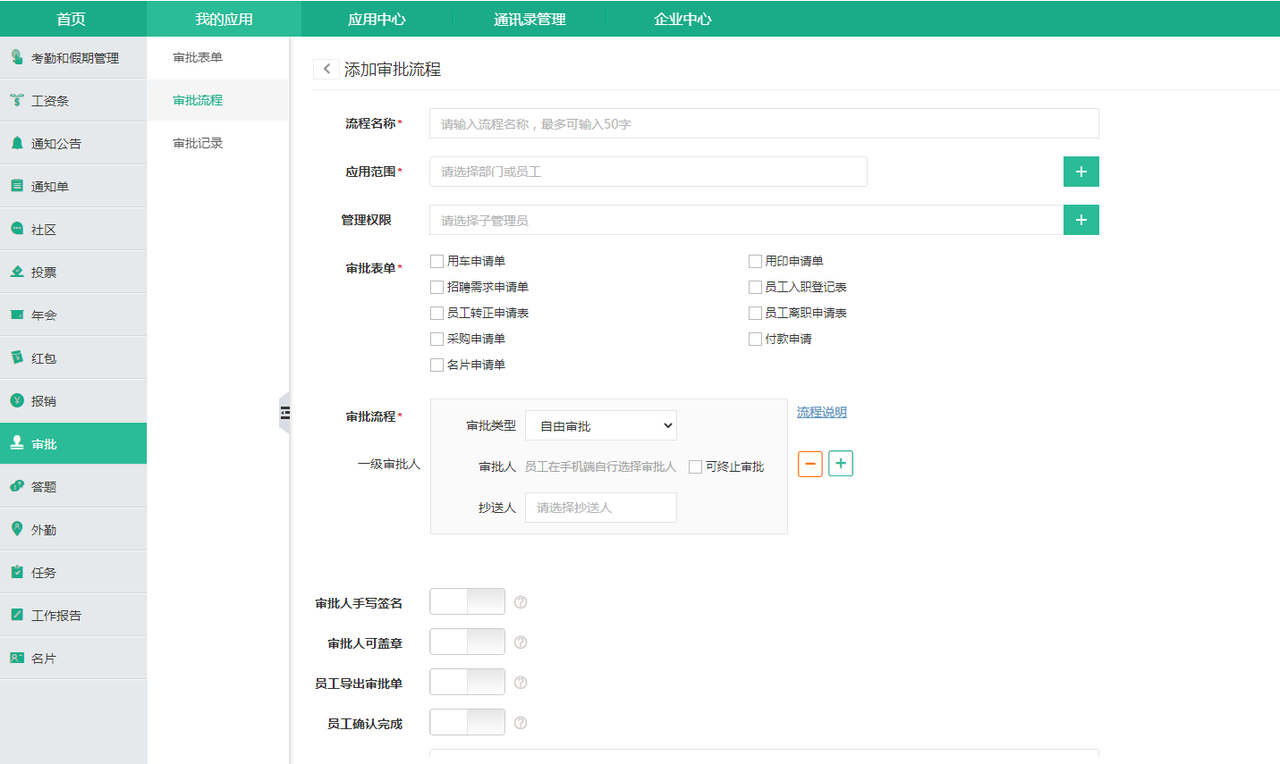
Task: Check the 付款申请 checkbox
Action: [756, 339]
